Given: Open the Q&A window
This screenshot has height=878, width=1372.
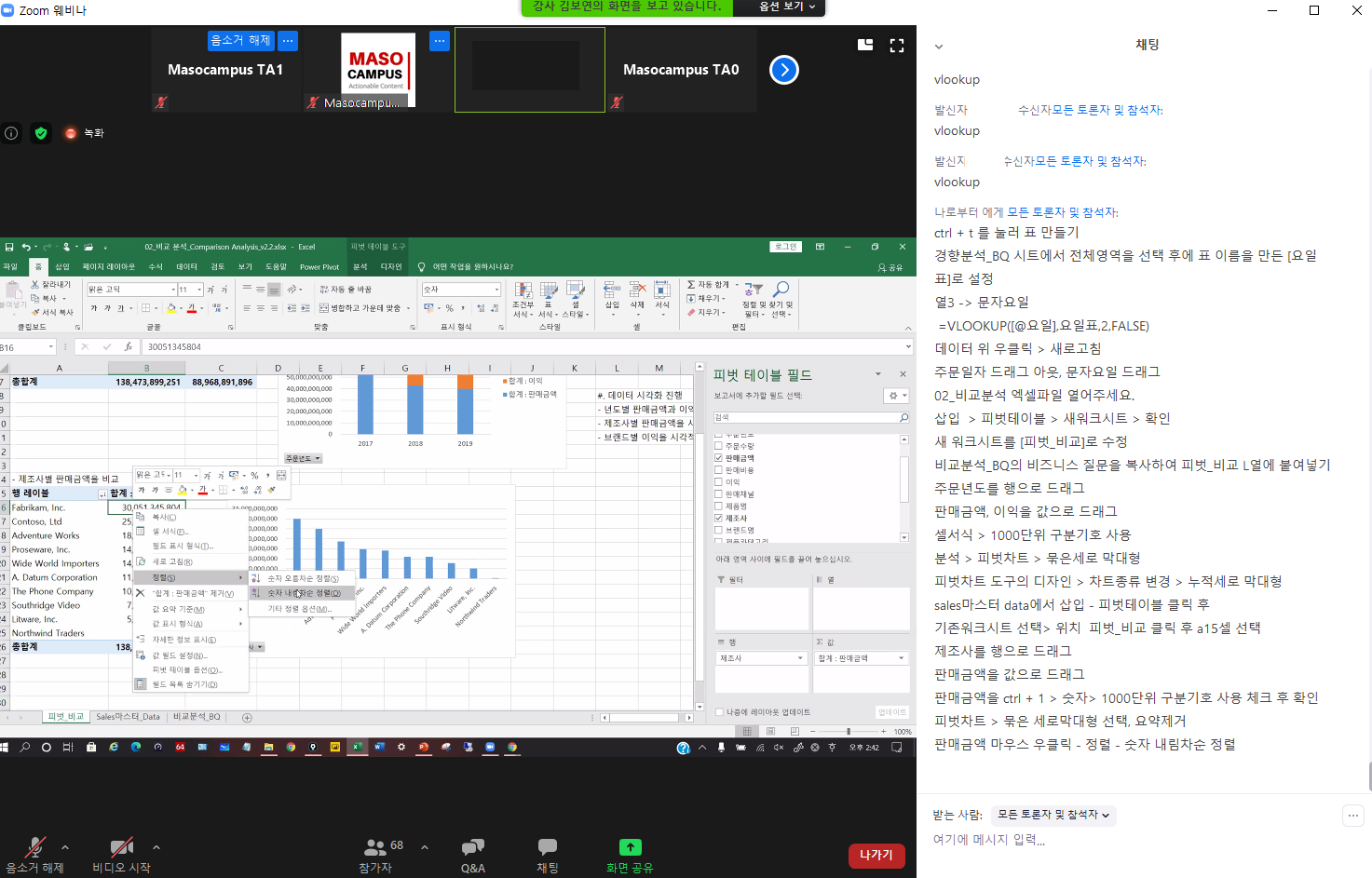Looking at the screenshot, I should click(472, 847).
